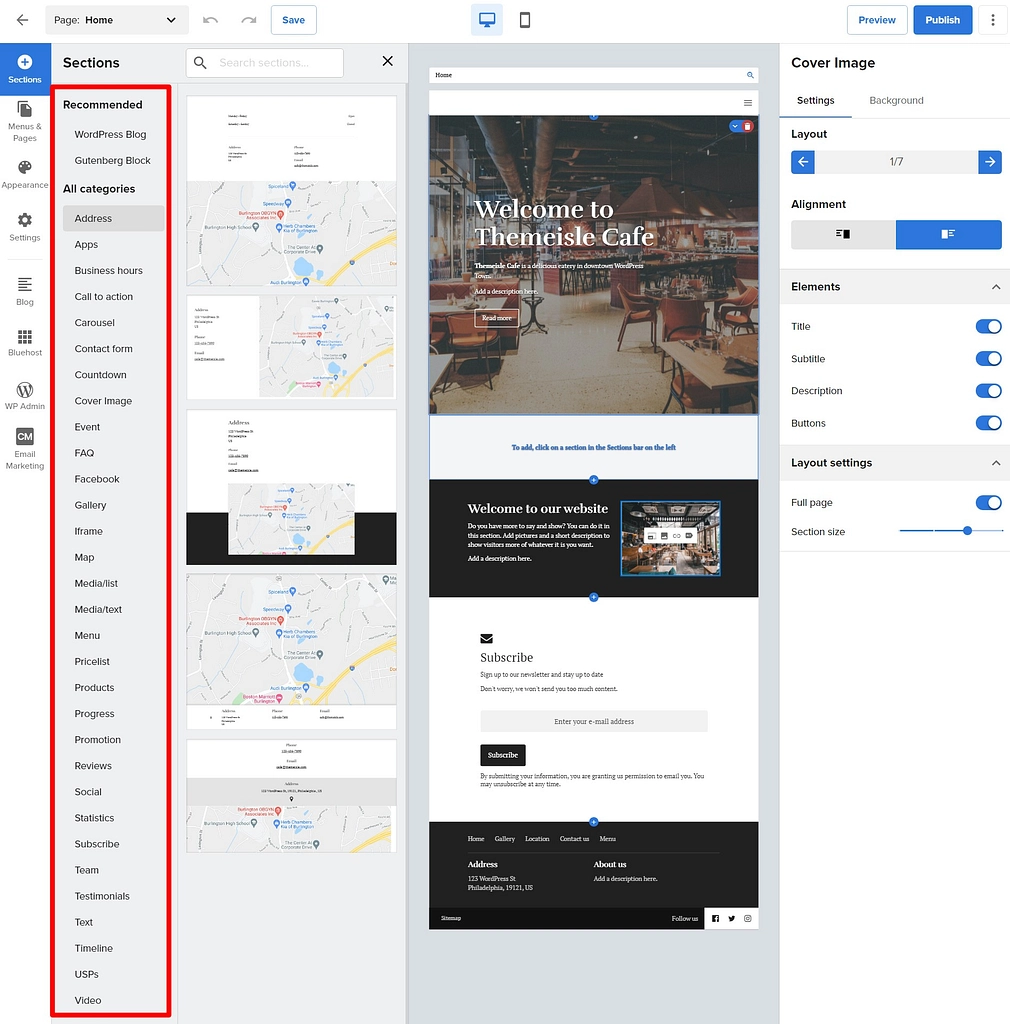Viewport: 1010px width, 1024px height.
Task: Select the right alignment option
Action: coord(948,234)
